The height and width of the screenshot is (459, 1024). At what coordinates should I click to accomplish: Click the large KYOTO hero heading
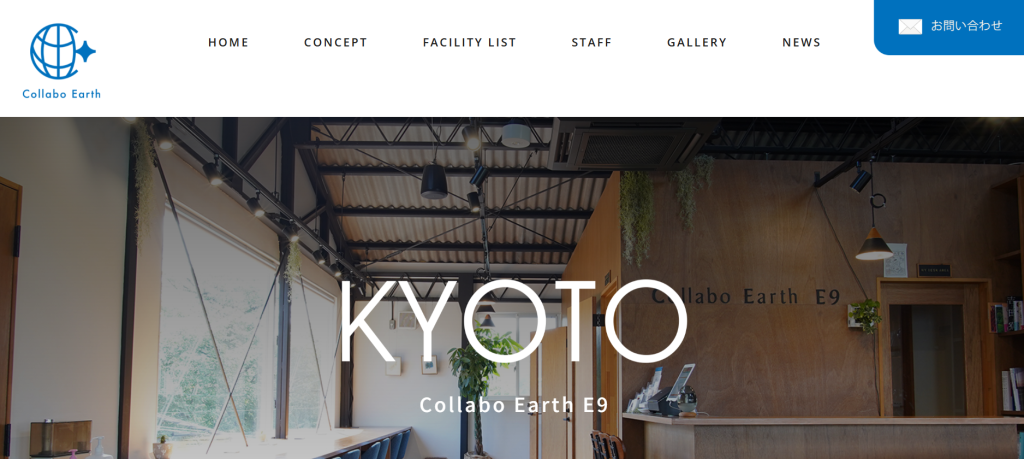click(513, 321)
